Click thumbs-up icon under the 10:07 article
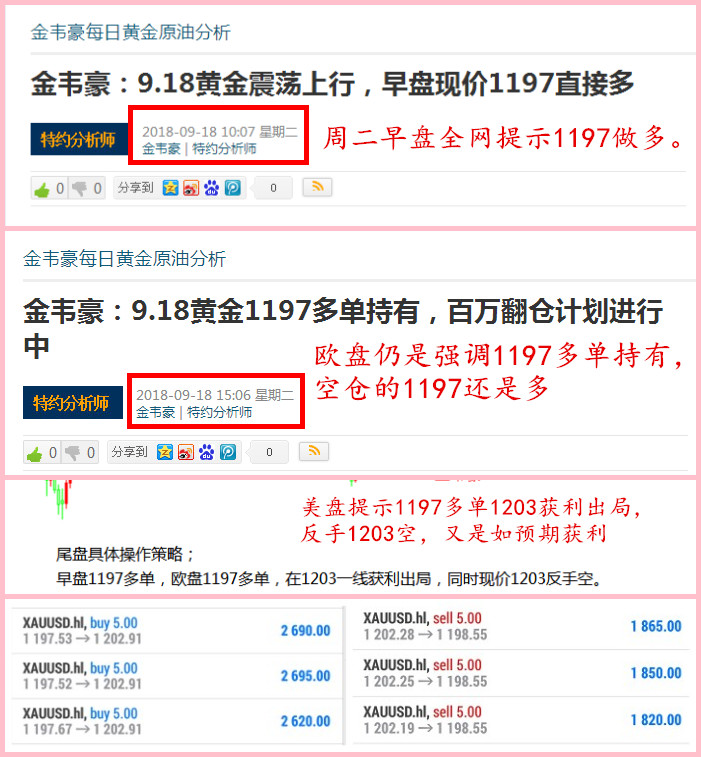The image size is (701, 757). pyautogui.click(x=42, y=189)
